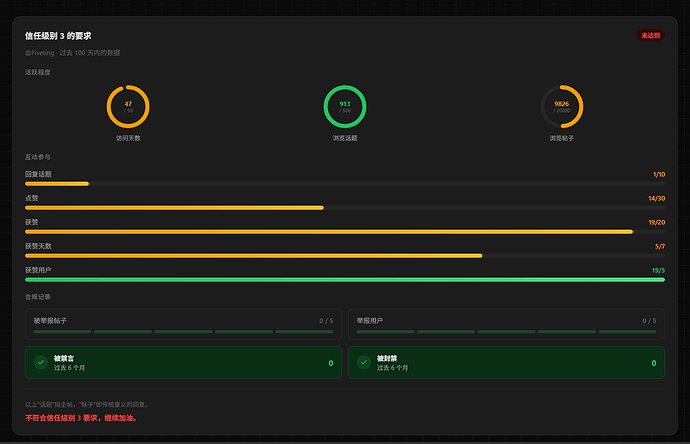690x444 pixels.
Task: Click the 获赞 row label
Action: coord(32,222)
